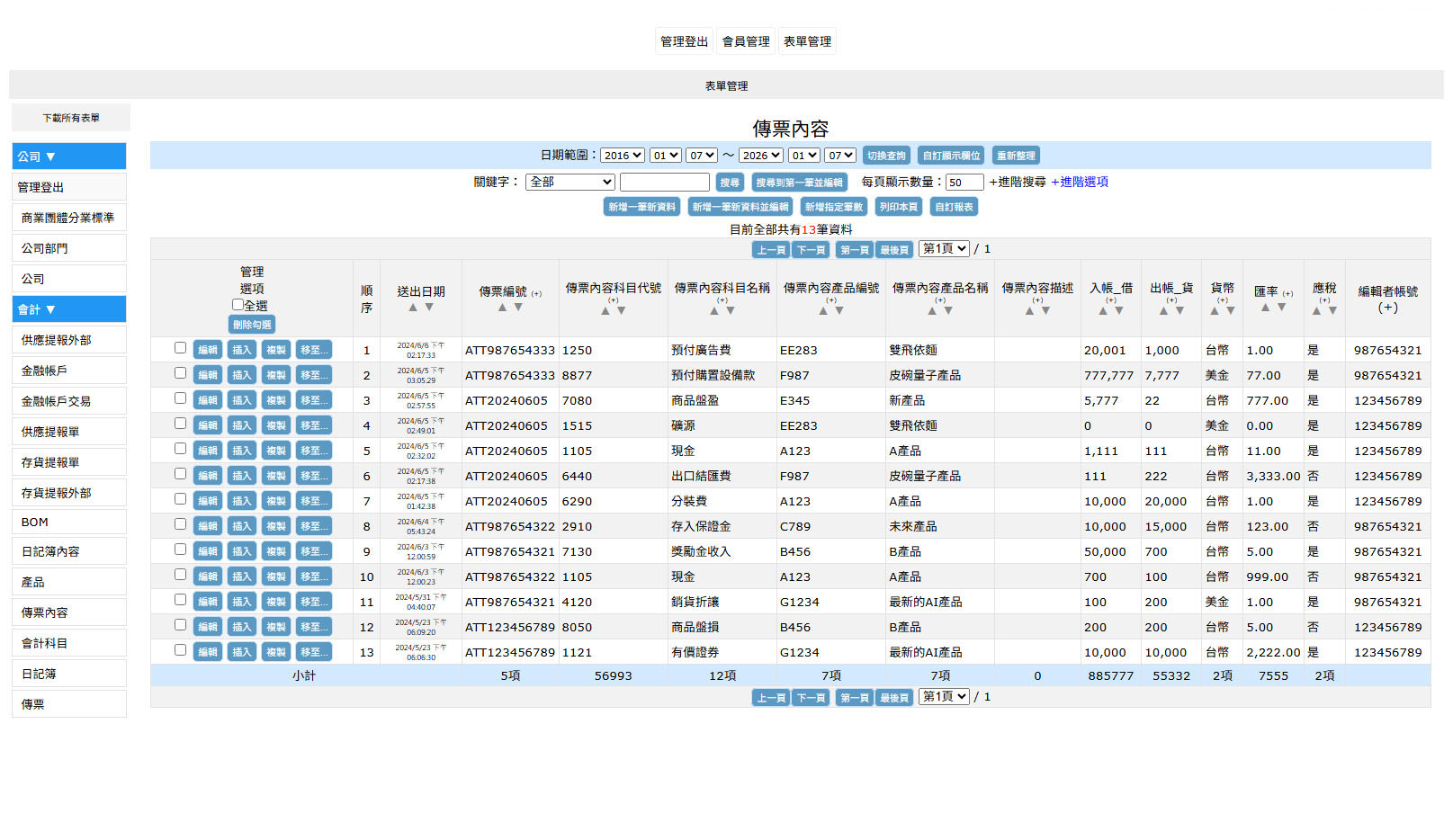
Task: Sort 入帳_借 column ascending
Action: coord(1103,311)
